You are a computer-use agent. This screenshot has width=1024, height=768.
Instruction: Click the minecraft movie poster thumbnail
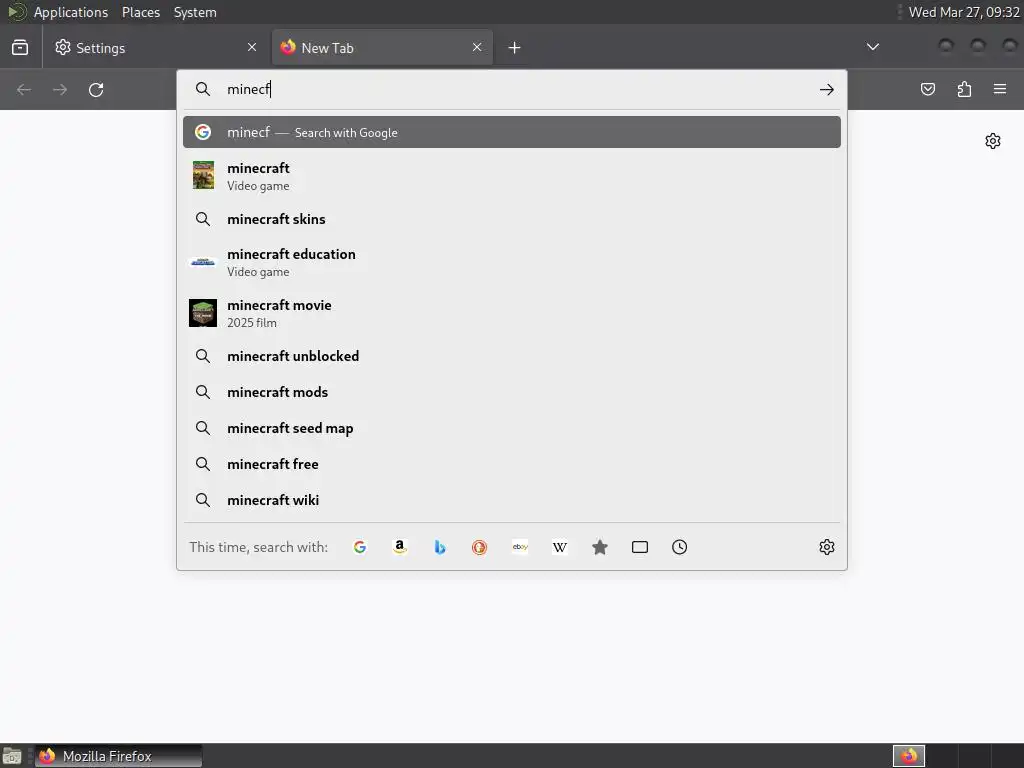click(x=203, y=313)
